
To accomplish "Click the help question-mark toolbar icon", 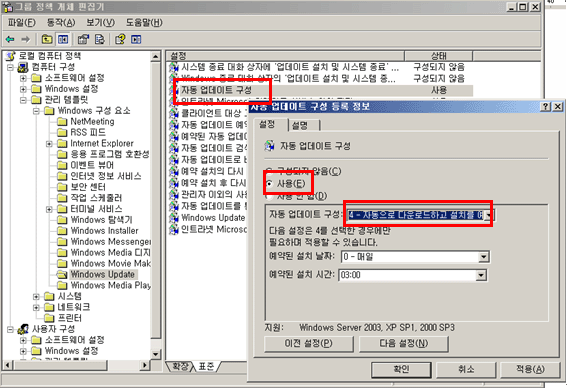I will coord(120,39).
